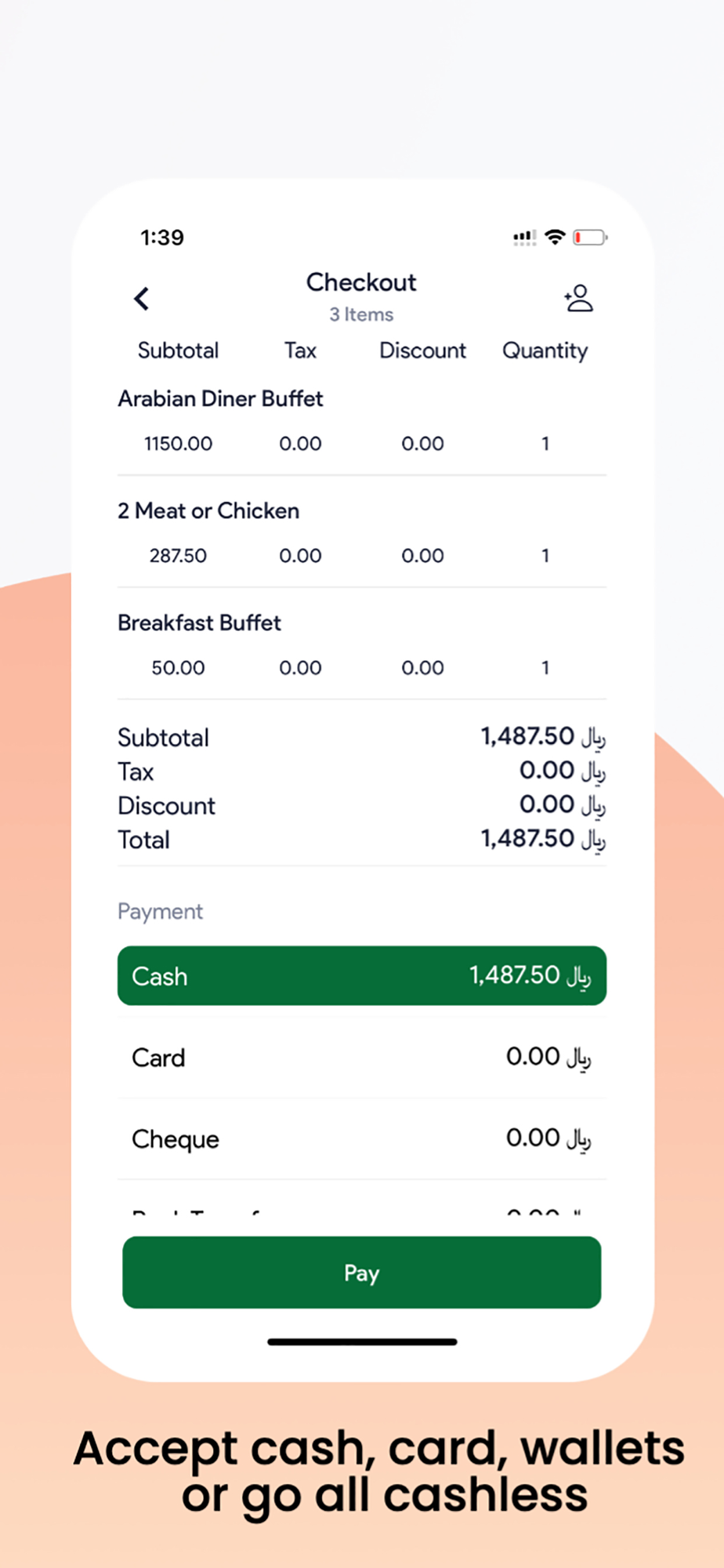Go back using the left chevron
The width and height of the screenshot is (724, 1568).
[142, 299]
